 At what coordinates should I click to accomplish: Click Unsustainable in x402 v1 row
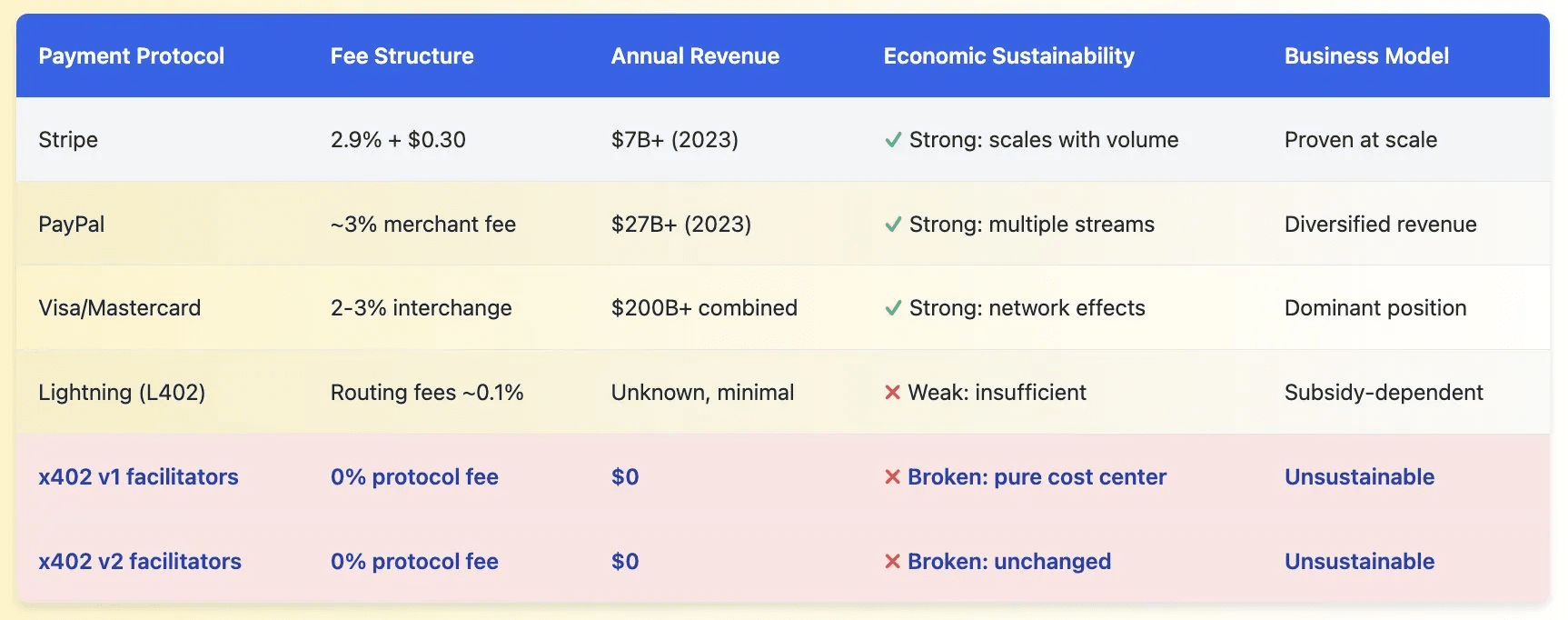point(1359,477)
